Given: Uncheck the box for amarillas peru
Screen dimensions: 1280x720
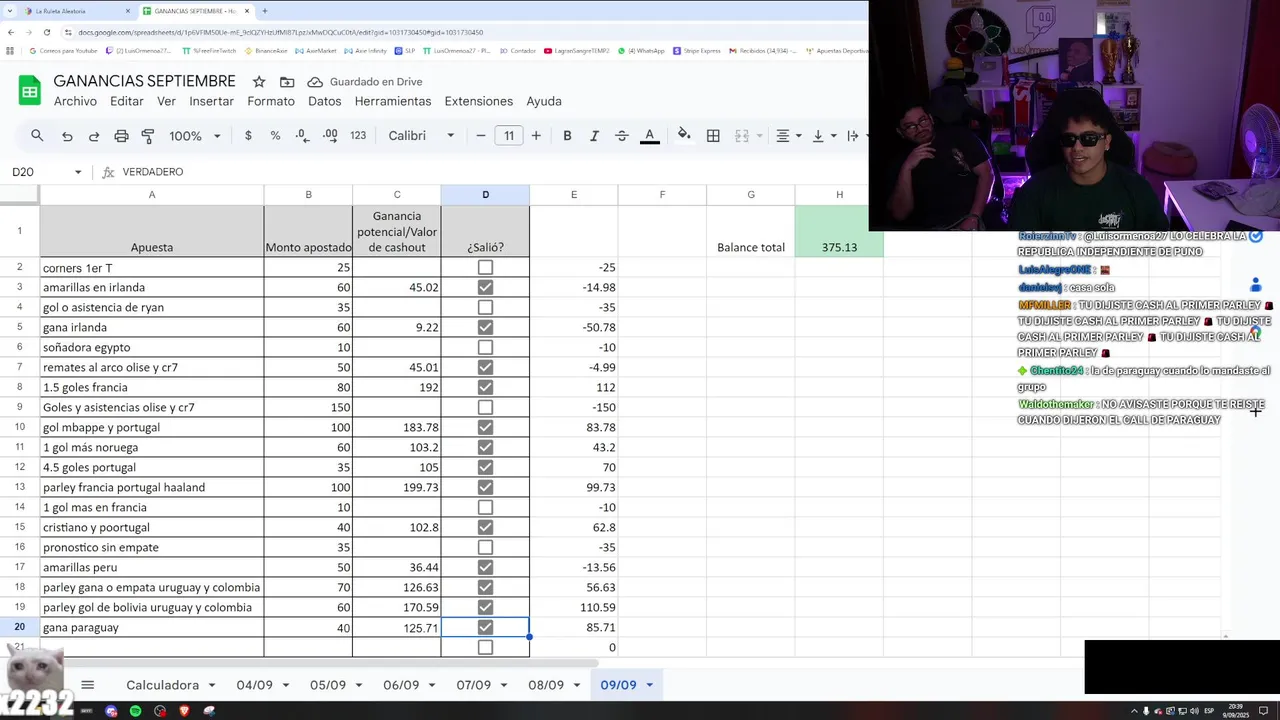Looking at the screenshot, I should pos(485,567).
